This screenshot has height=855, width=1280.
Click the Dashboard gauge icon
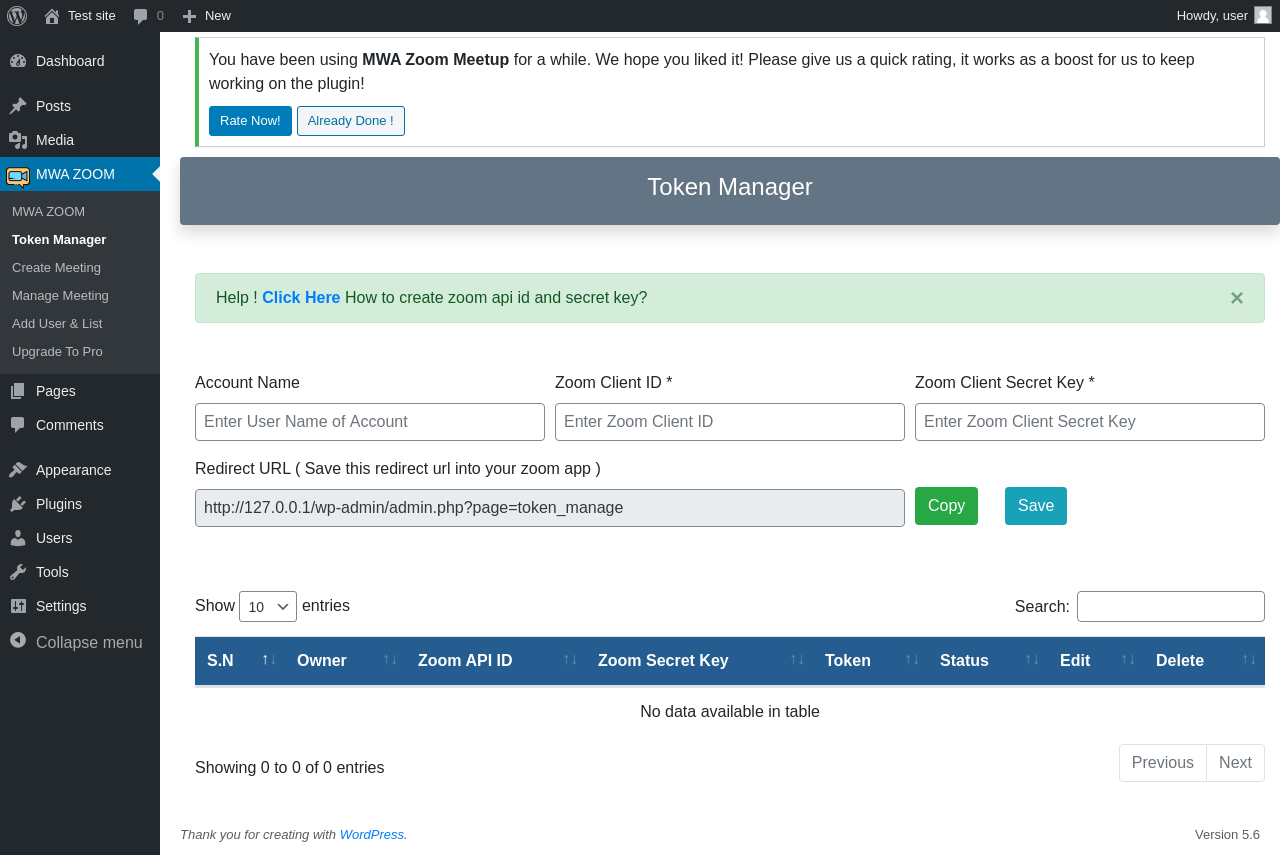point(18,61)
